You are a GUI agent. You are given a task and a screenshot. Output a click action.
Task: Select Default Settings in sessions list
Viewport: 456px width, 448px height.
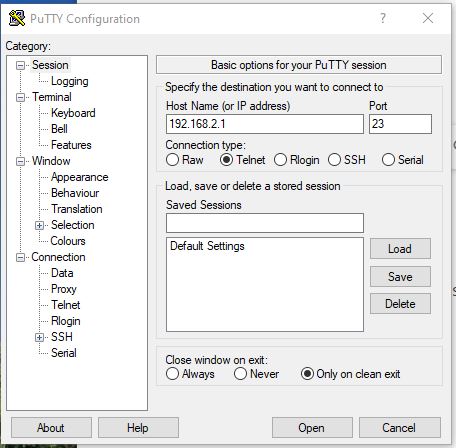[x=207, y=246]
